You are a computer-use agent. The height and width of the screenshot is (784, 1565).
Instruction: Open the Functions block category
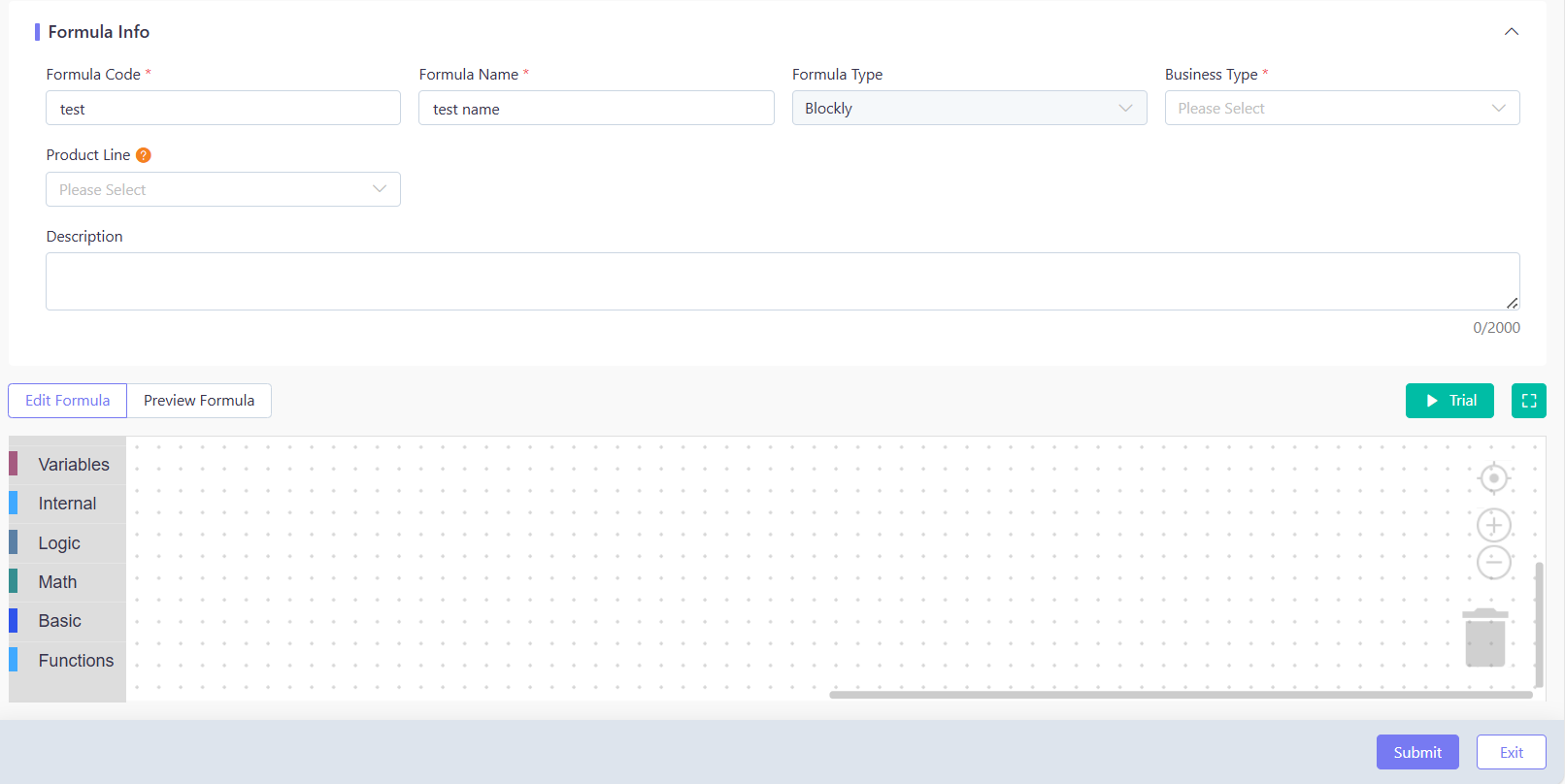(x=67, y=661)
